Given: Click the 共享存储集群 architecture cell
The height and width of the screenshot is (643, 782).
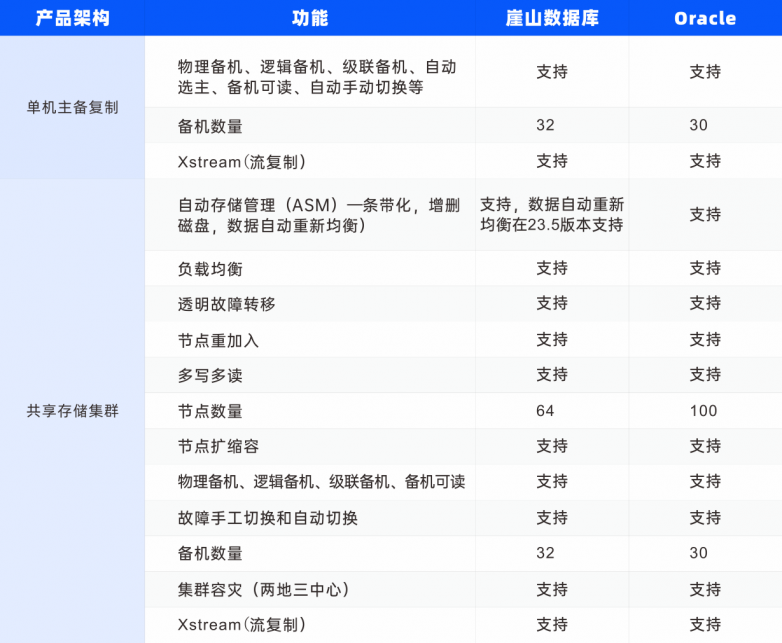Looking at the screenshot, I should pos(72,410).
